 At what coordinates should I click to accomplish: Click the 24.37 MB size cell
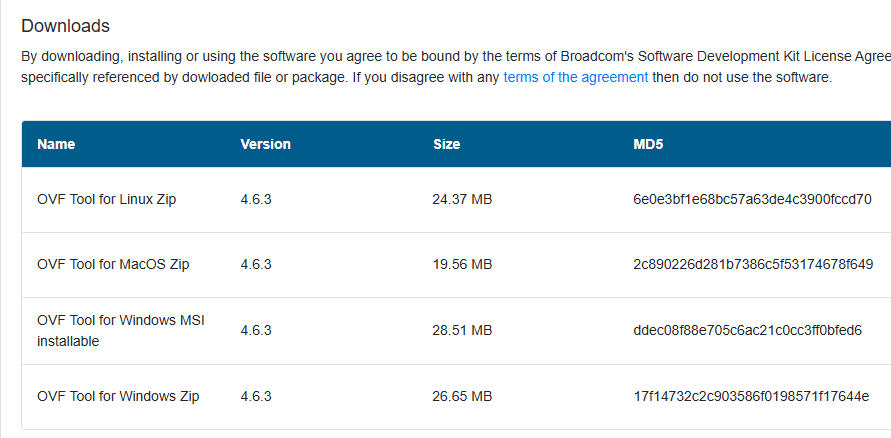click(x=462, y=199)
